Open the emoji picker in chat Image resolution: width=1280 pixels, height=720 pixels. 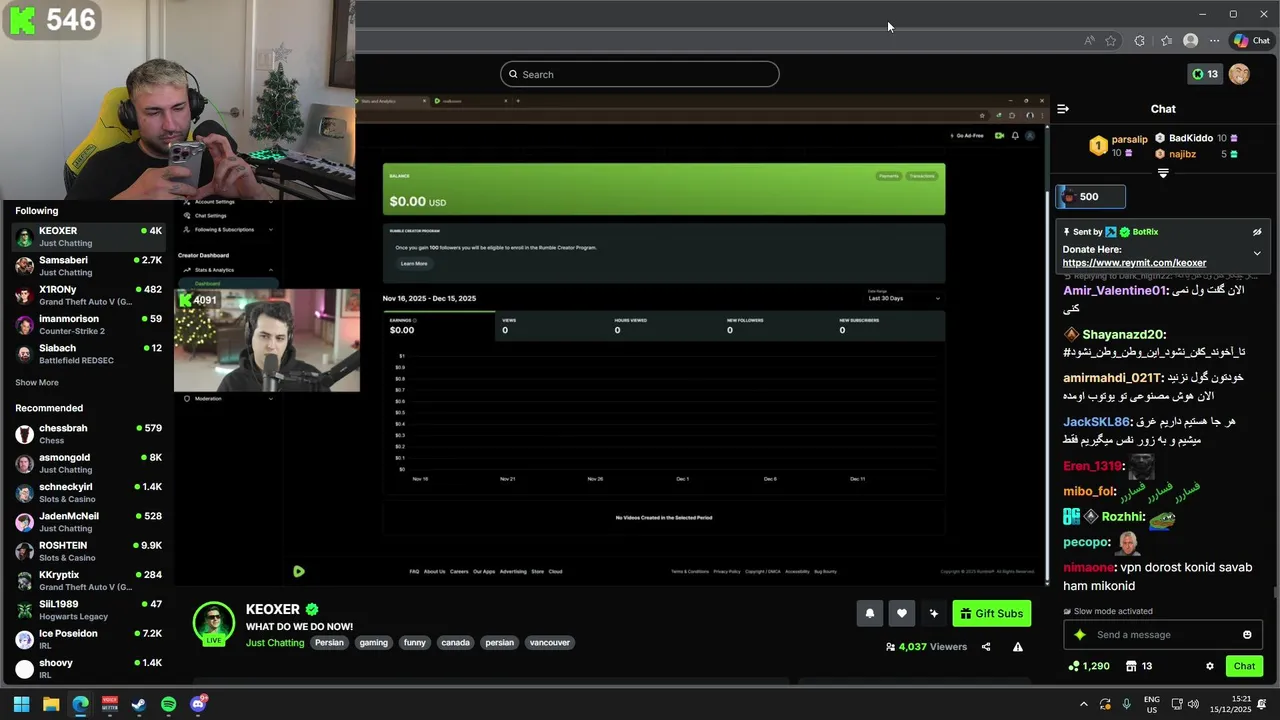(1247, 635)
